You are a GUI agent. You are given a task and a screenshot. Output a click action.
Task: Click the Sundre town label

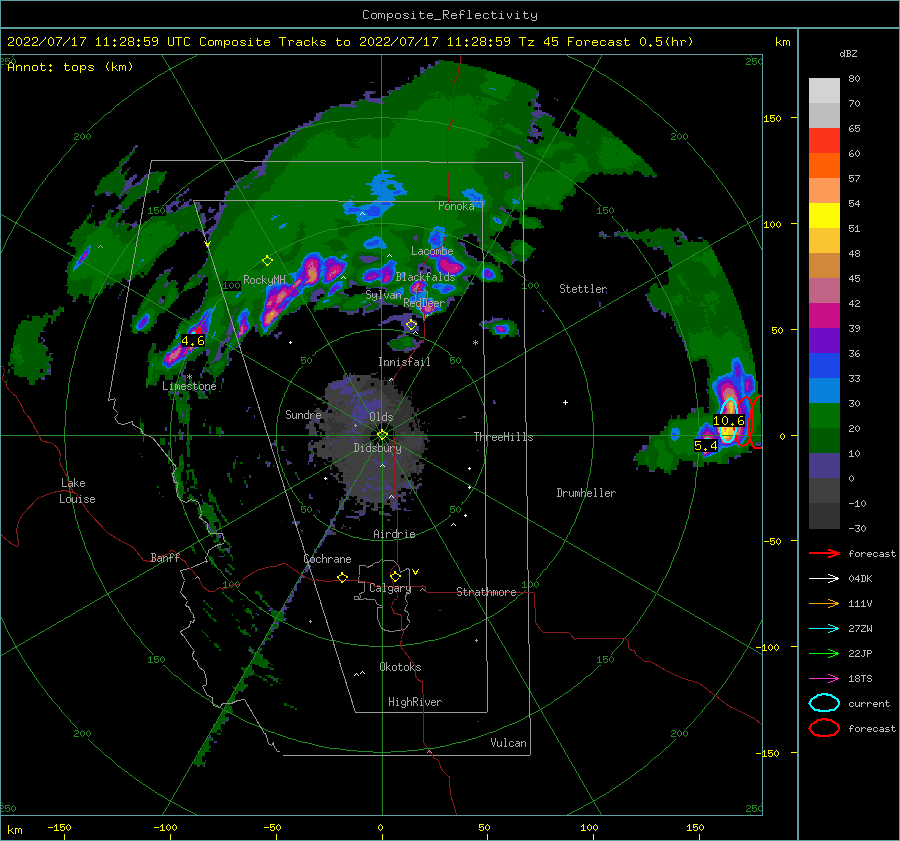coord(303,415)
